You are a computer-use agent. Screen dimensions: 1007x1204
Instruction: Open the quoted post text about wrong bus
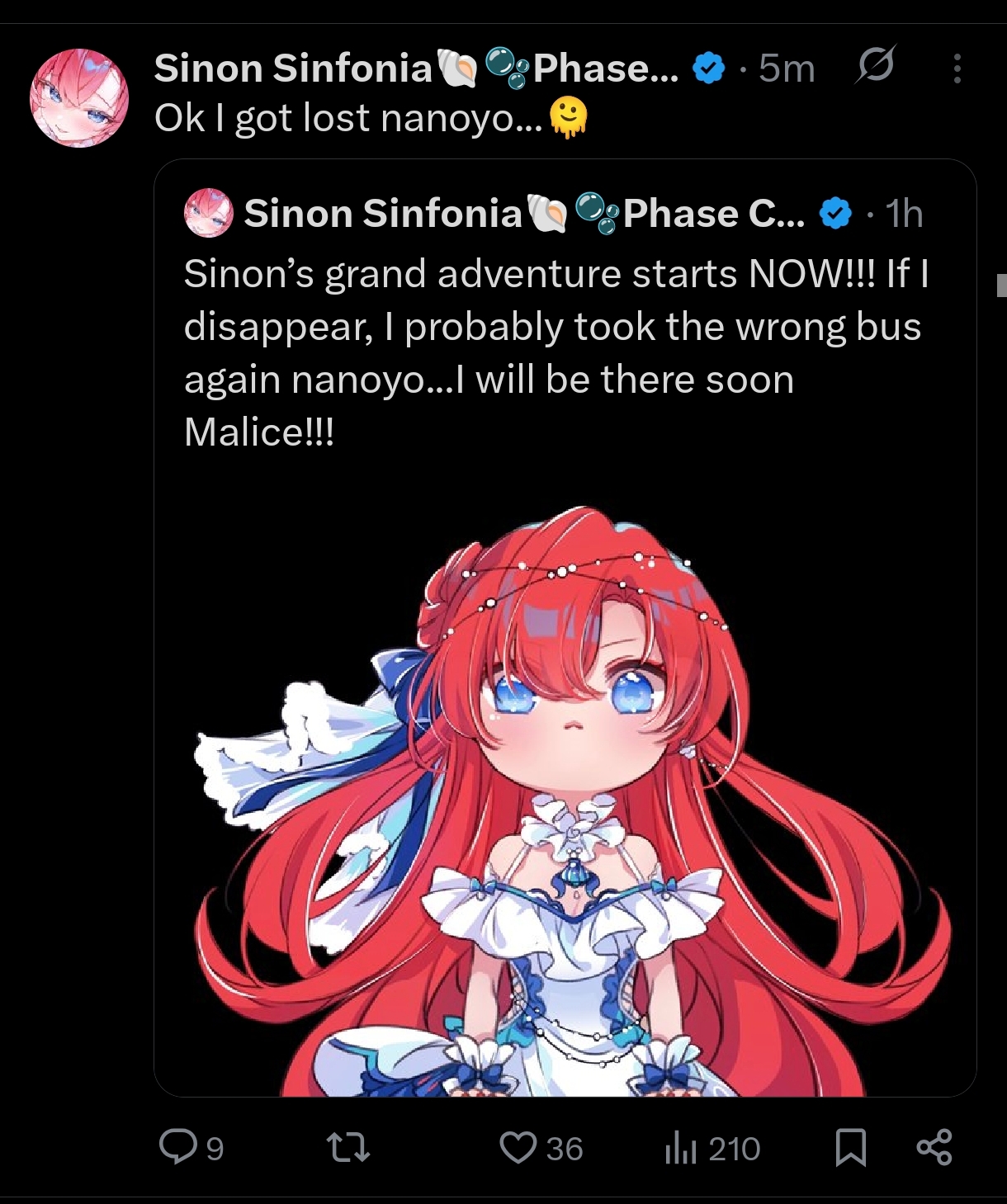point(557,352)
